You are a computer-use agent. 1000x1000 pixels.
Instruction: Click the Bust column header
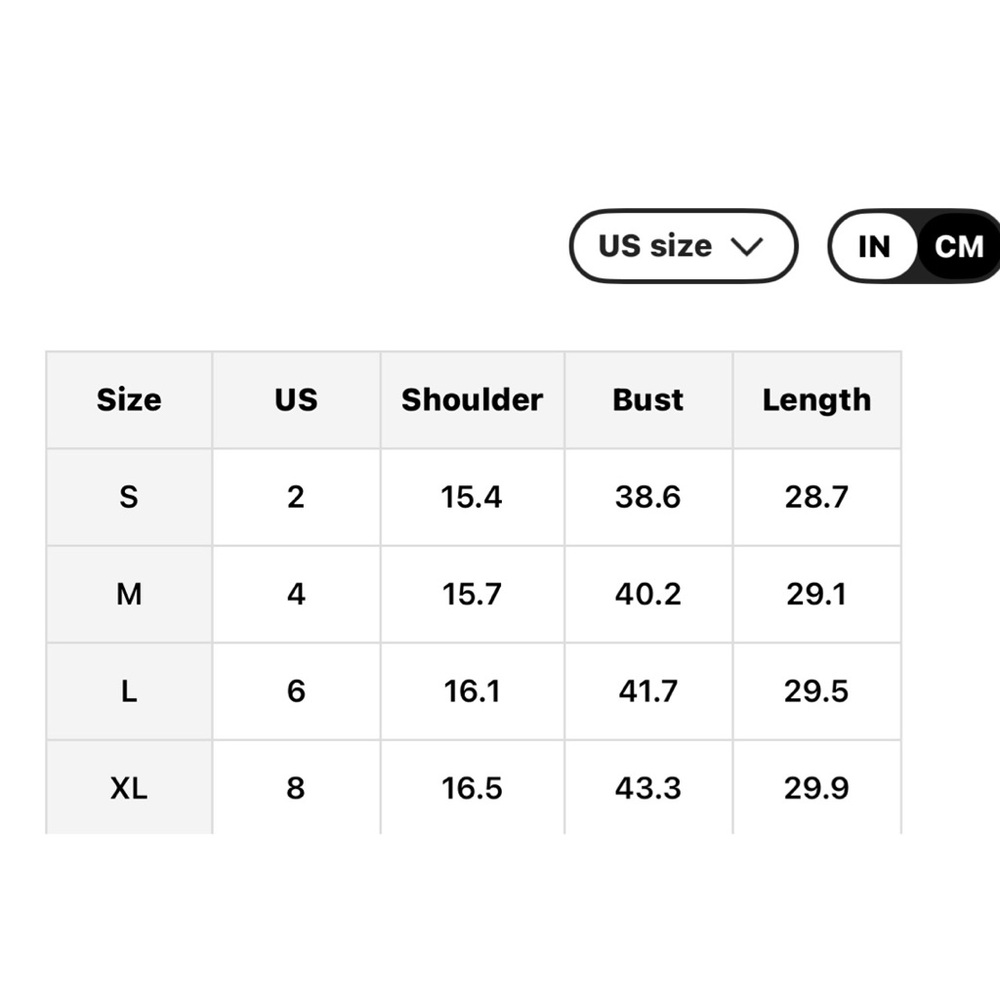648,400
